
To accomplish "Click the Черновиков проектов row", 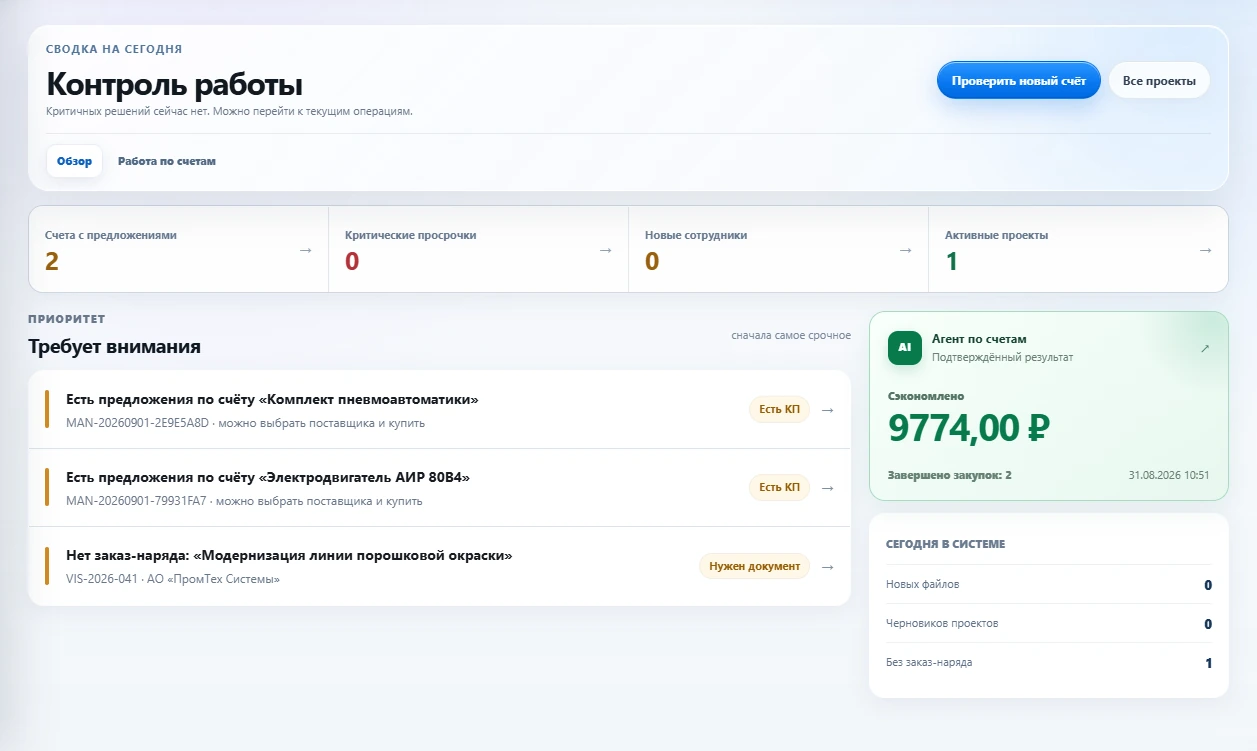I will [x=1048, y=623].
